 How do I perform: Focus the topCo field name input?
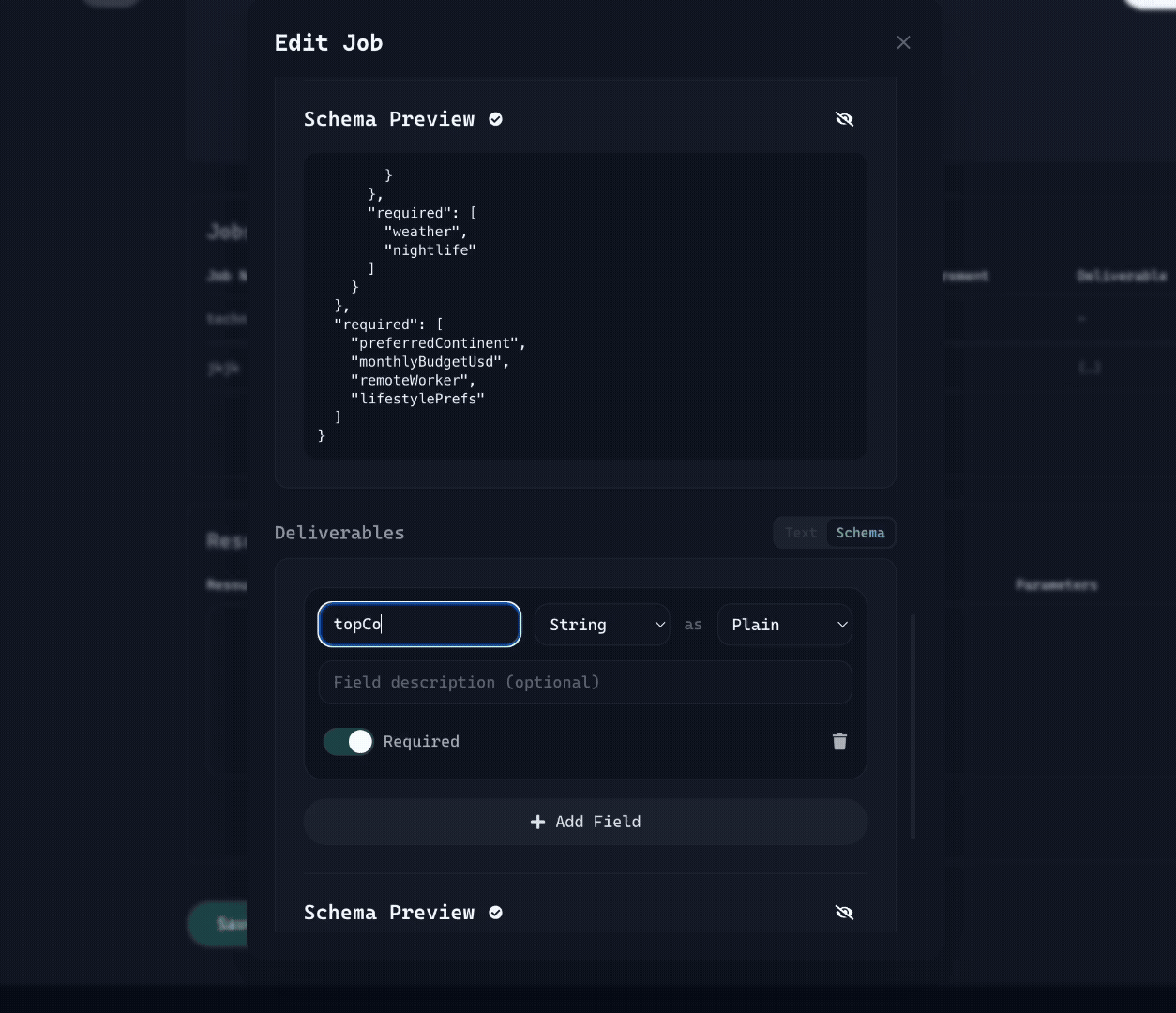point(419,625)
